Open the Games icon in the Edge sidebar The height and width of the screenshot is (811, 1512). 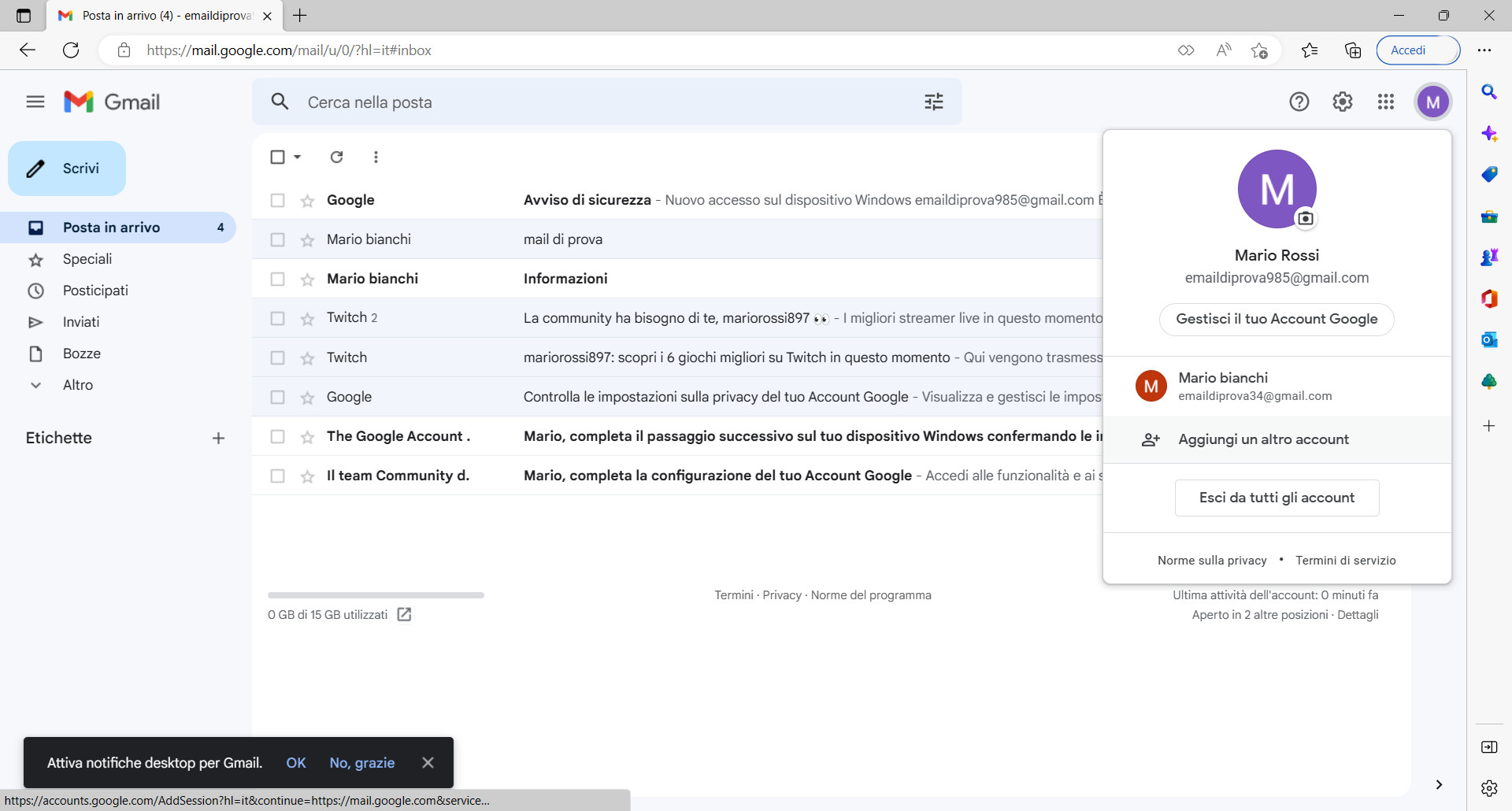tap(1490, 257)
